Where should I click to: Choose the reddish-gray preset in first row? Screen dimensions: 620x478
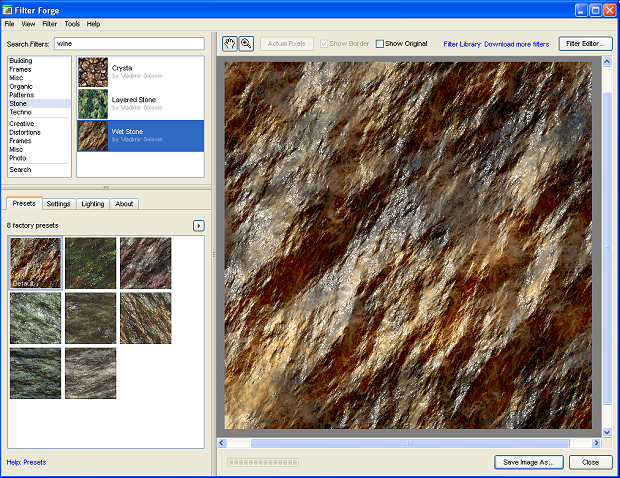pyautogui.click(x=146, y=263)
